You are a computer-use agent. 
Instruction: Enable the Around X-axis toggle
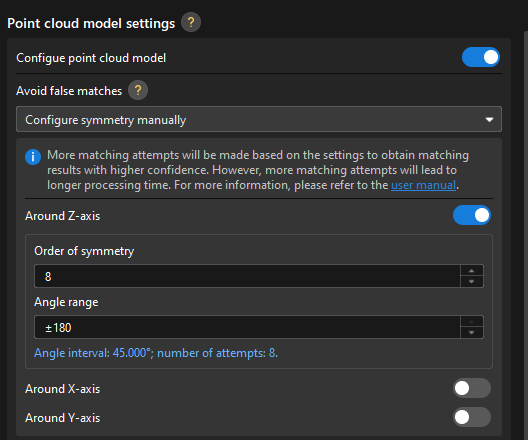coord(472,388)
